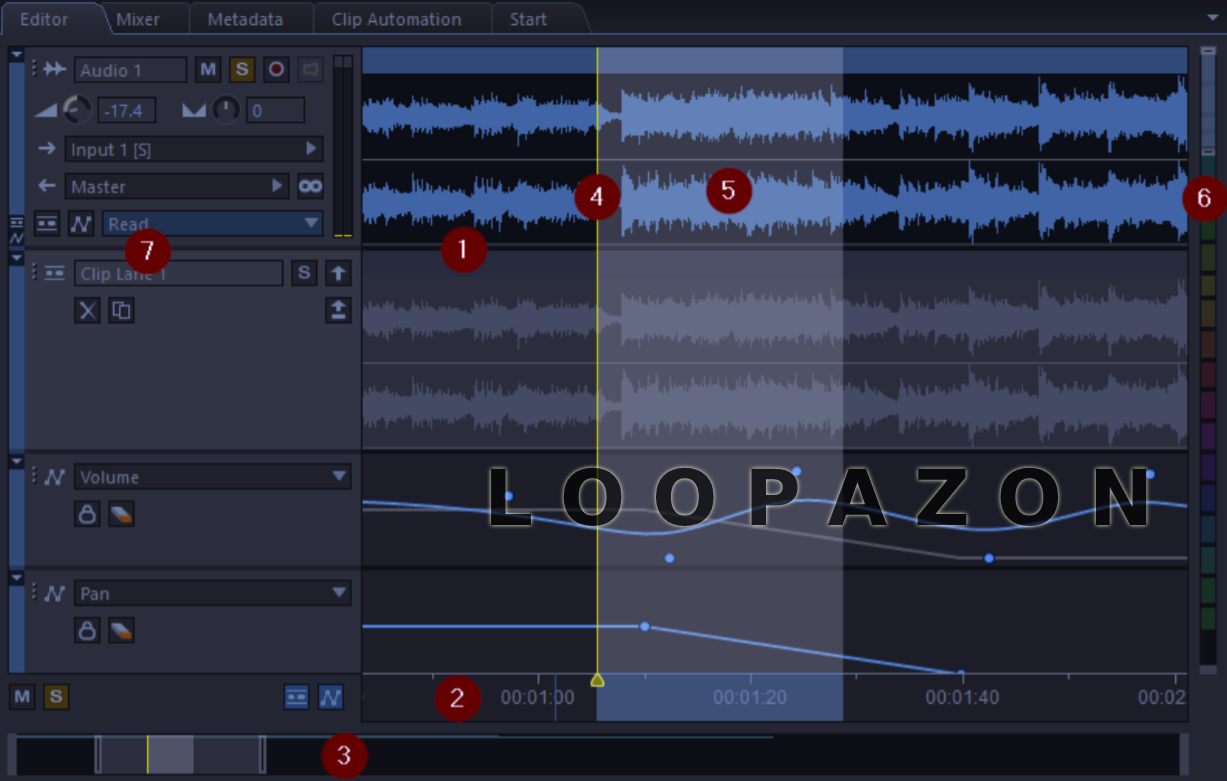Lock the Pan automation lane
Screen dimensions: 1227x781
click(88, 630)
